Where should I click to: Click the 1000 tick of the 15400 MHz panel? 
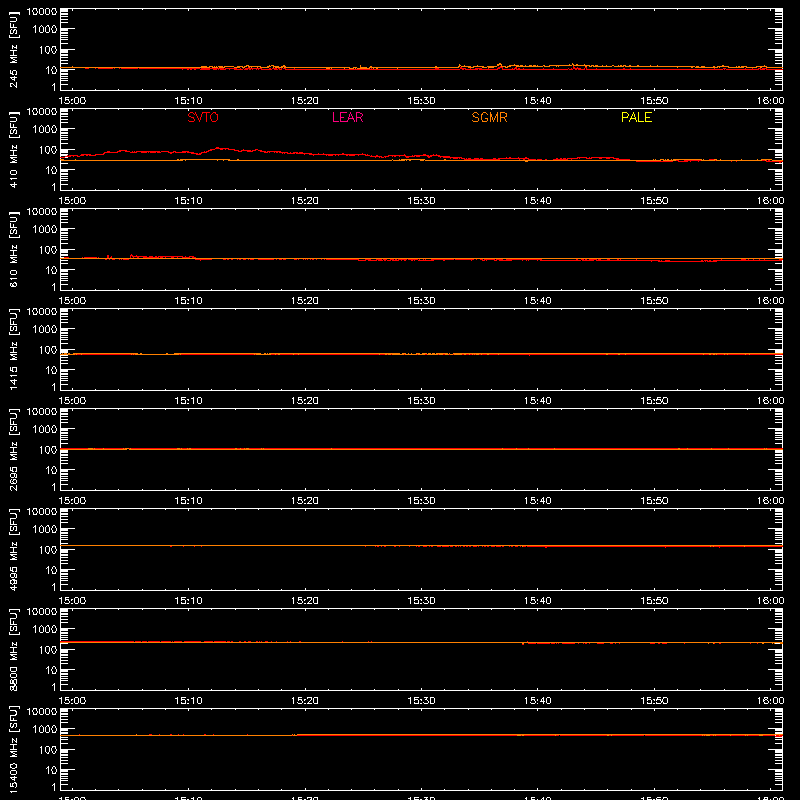[45, 730]
